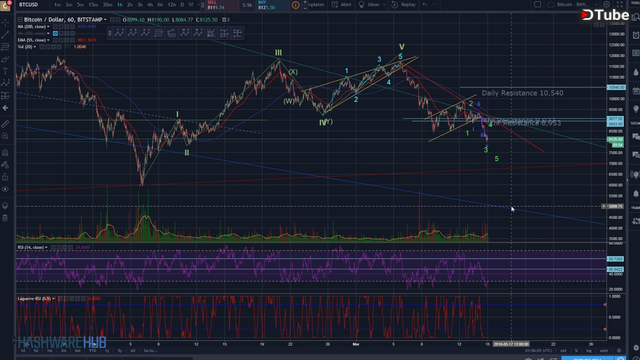The image size is (640, 360).
Task: Toggle ext extended hours at bottom right
Action: 563,351
